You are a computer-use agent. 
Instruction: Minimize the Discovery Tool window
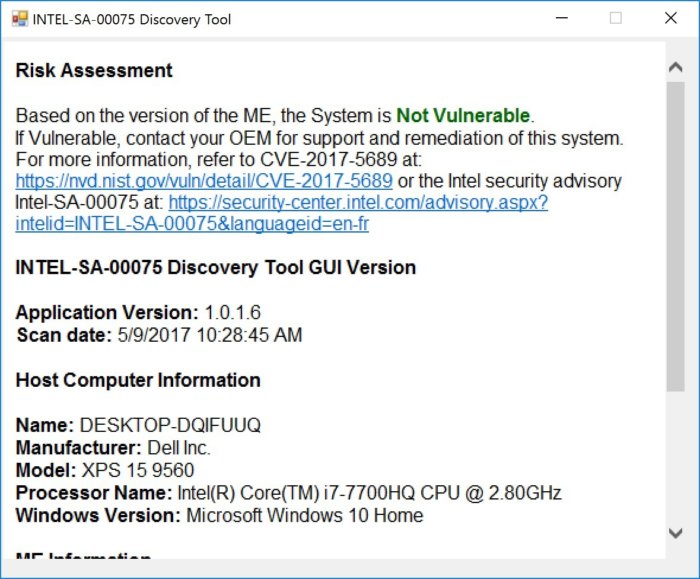coord(562,18)
